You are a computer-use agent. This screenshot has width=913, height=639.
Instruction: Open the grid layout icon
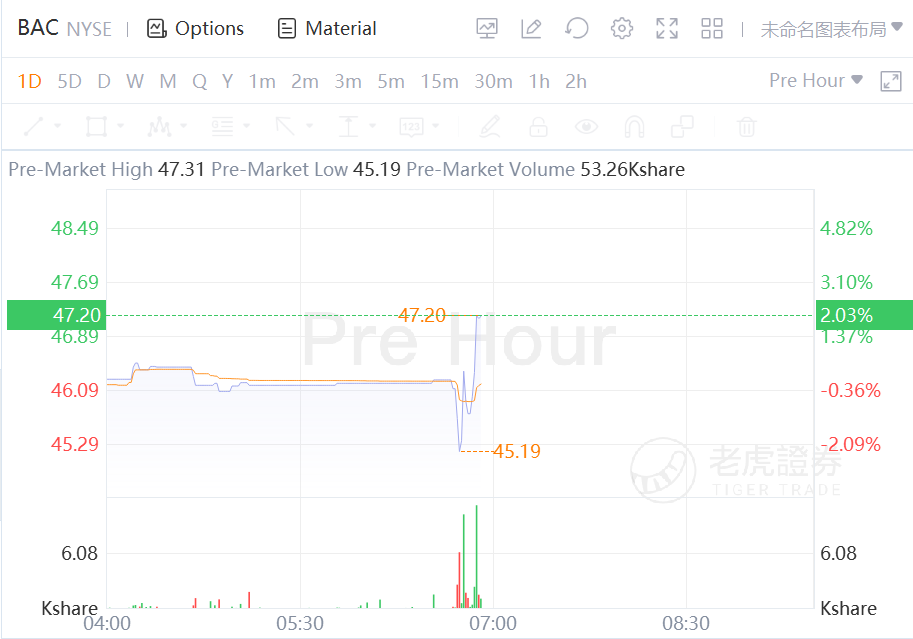pos(712,28)
